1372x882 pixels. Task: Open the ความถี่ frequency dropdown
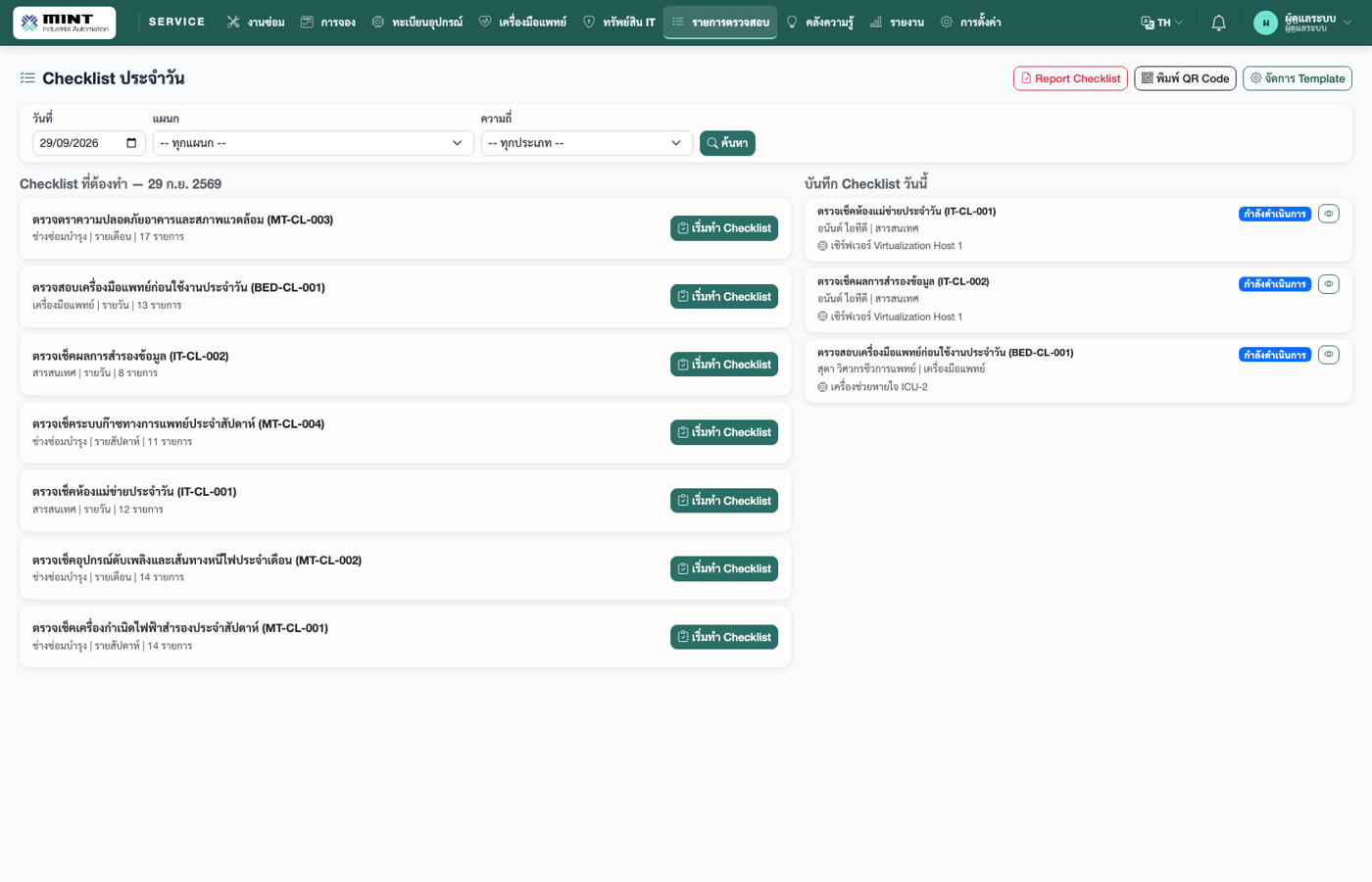pyautogui.click(x=587, y=143)
